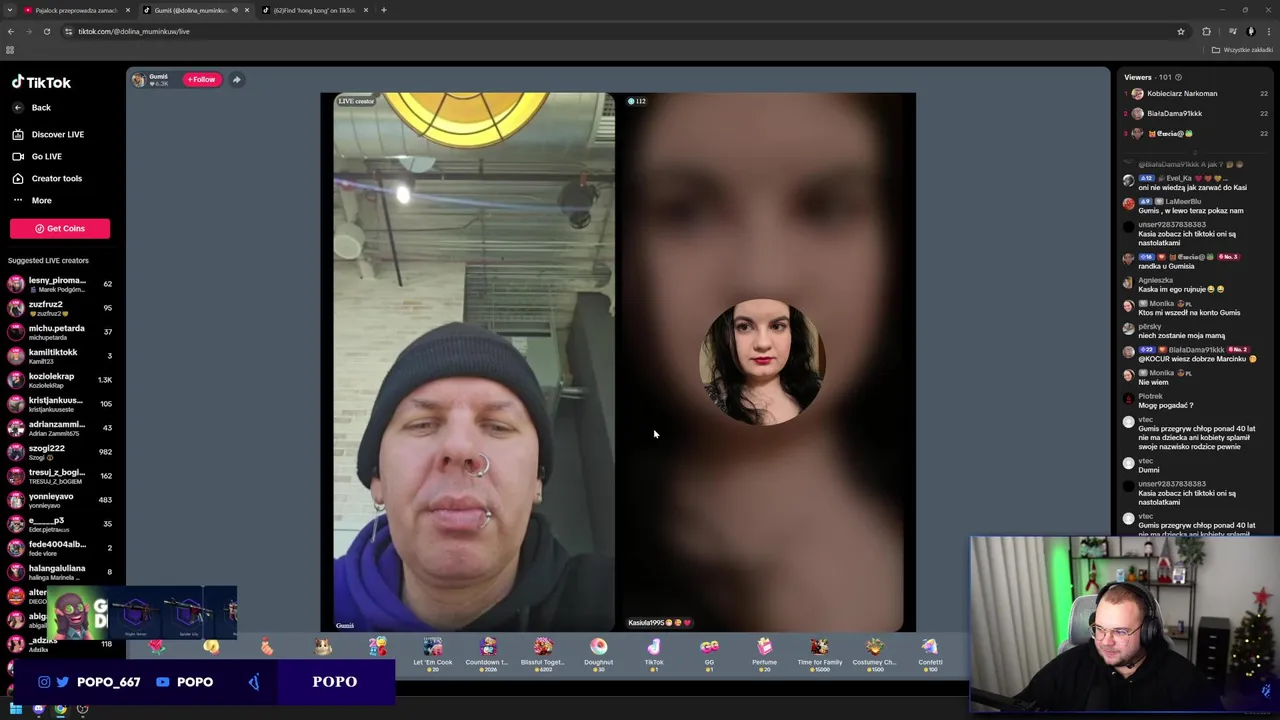Open suggested creator kristjankuus
This screenshot has height=720, width=1280.
pos(60,404)
